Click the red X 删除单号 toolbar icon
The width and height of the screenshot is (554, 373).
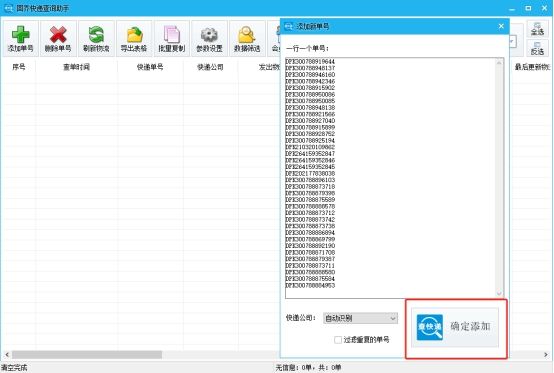(58, 39)
